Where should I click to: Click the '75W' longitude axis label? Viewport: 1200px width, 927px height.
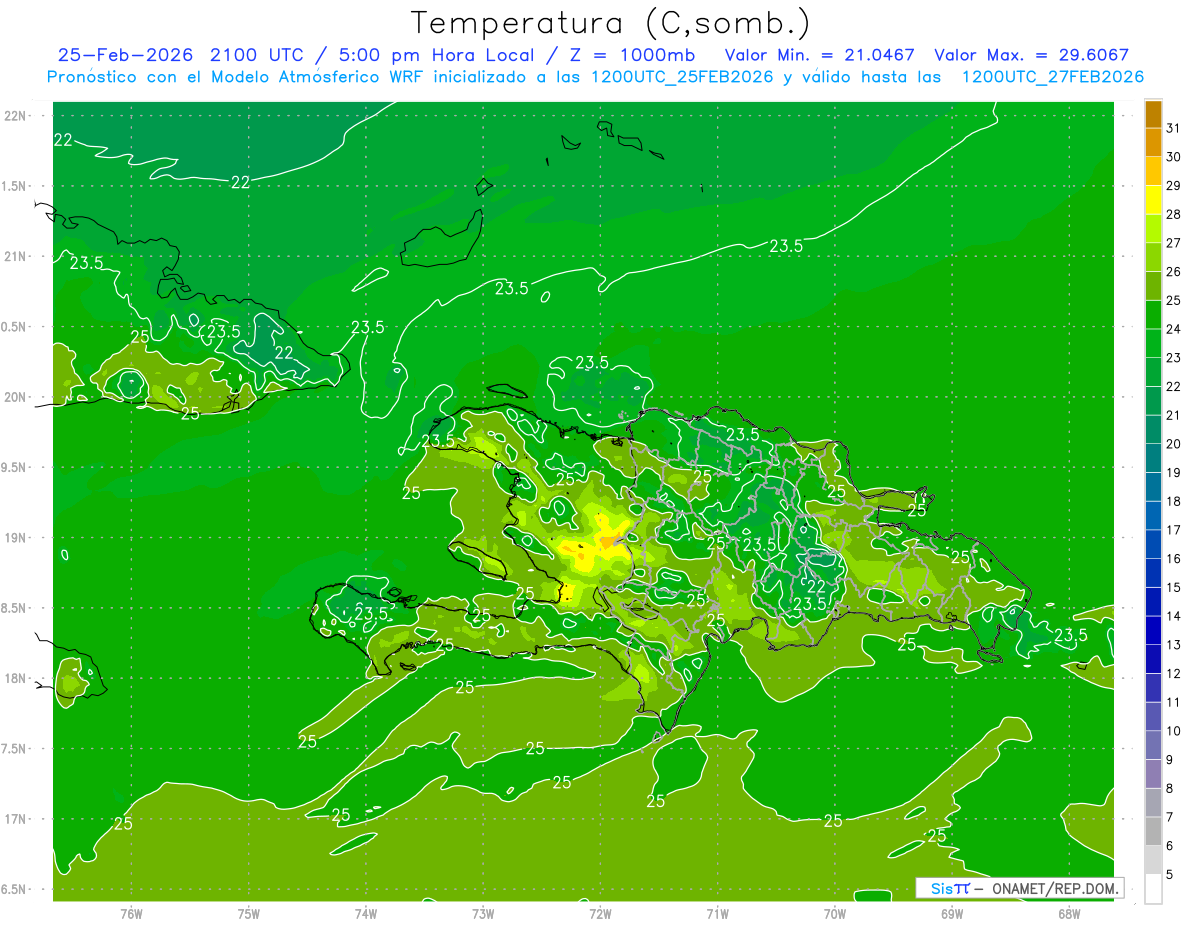point(249,914)
